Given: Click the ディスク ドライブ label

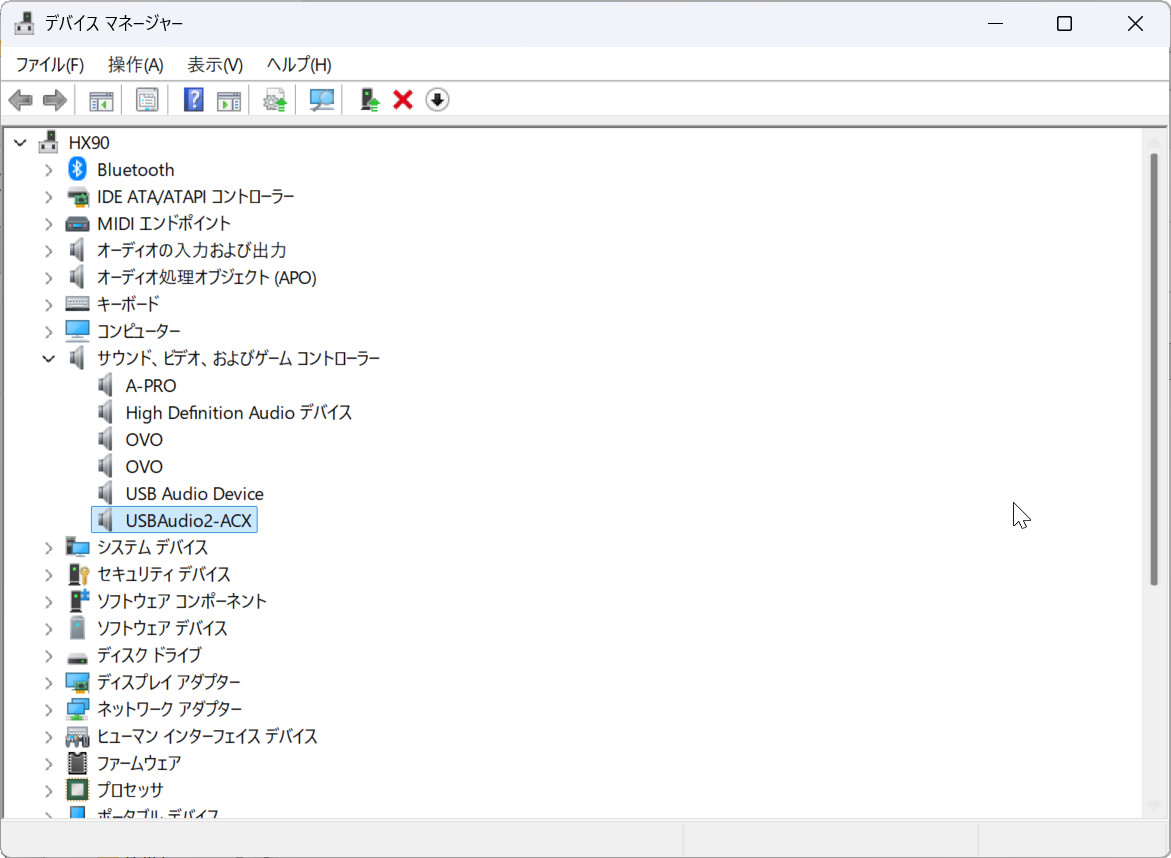Looking at the screenshot, I should (x=149, y=655).
